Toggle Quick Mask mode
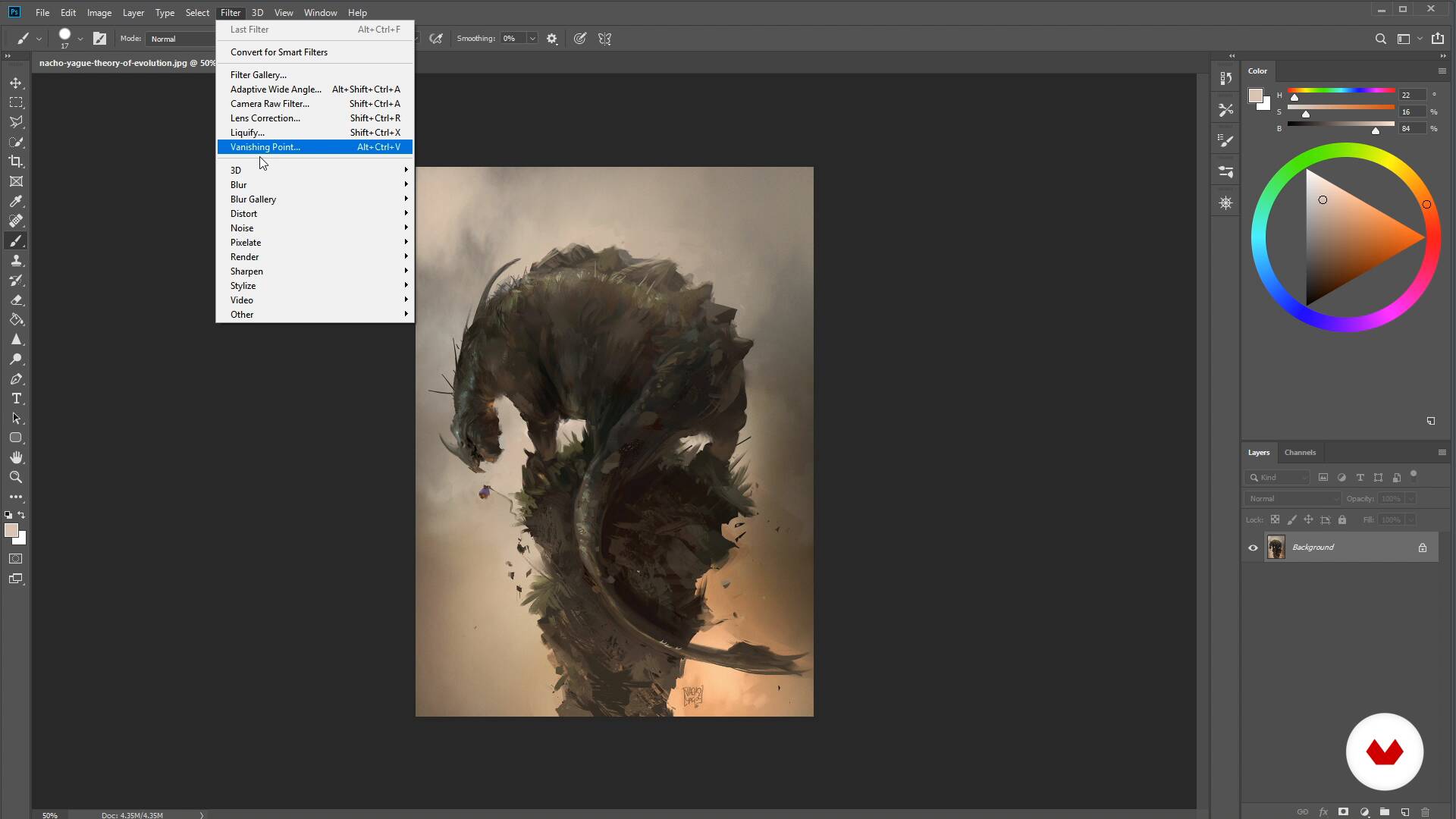The image size is (1456, 819). click(16, 559)
